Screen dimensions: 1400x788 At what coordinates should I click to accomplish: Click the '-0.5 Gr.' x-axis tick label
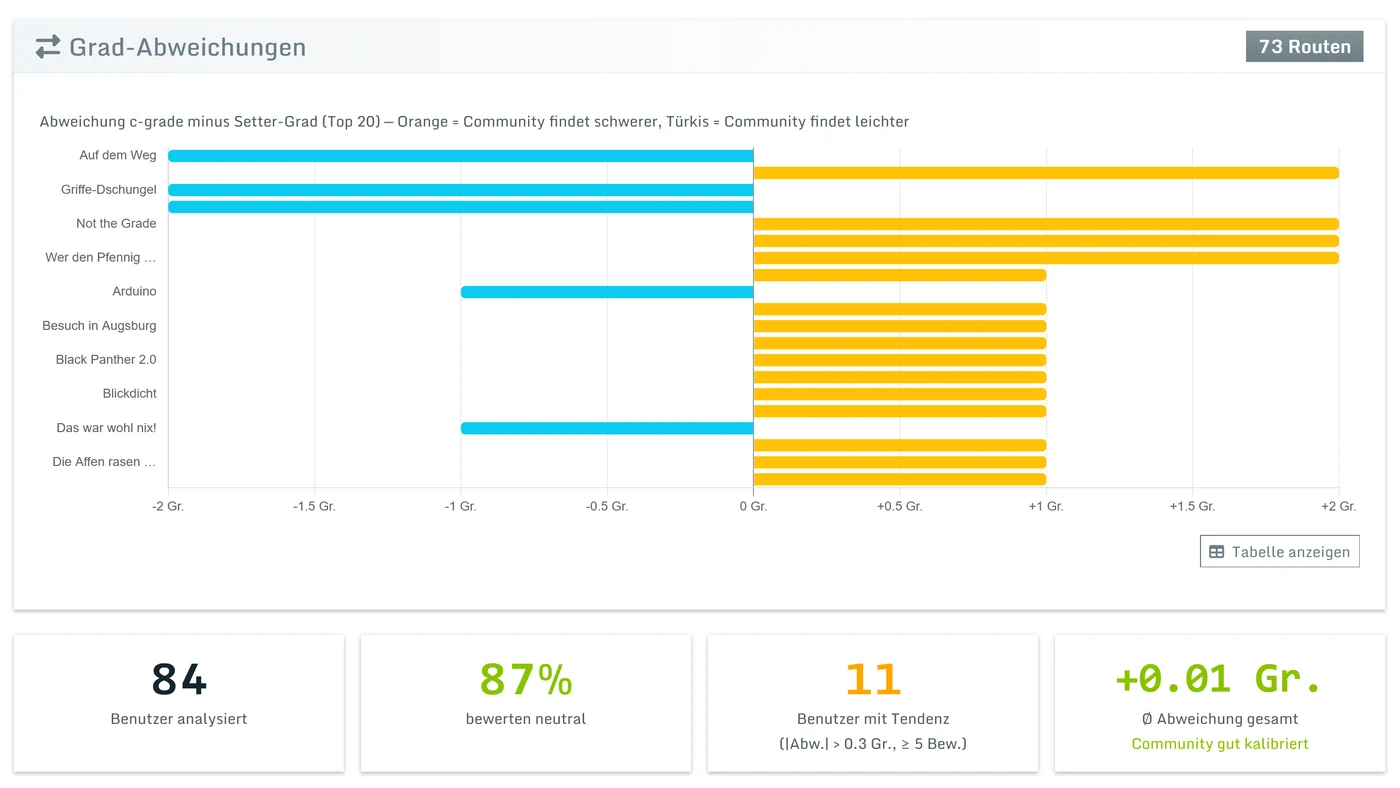[x=607, y=507]
